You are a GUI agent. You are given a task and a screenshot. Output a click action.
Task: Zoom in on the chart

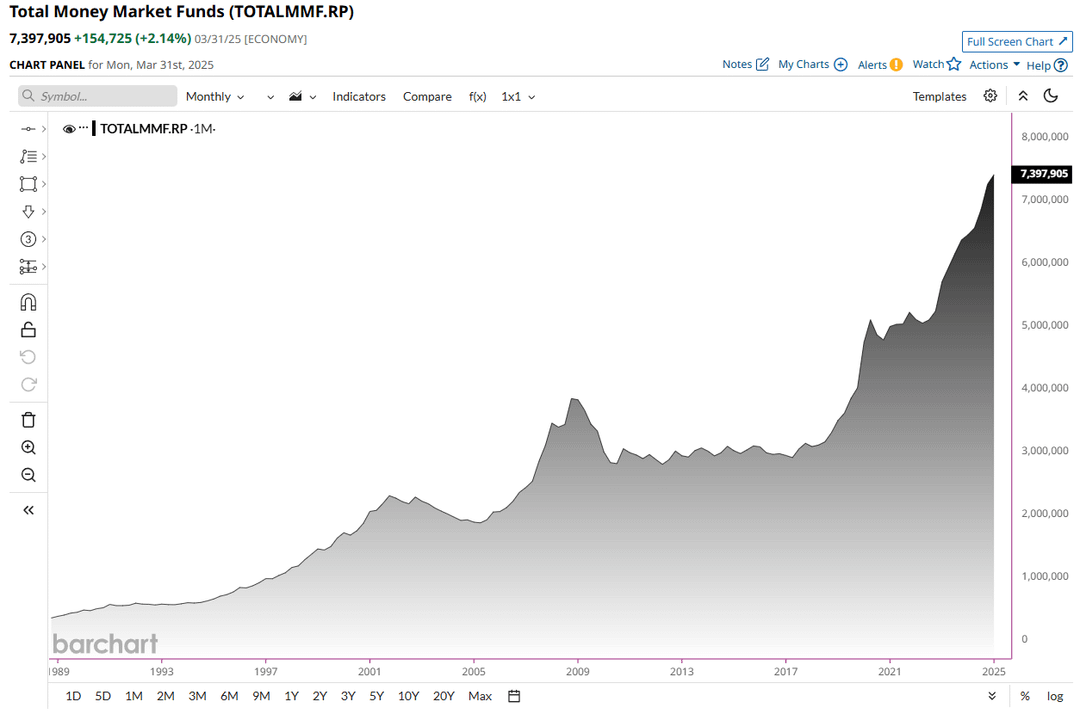[27, 447]
